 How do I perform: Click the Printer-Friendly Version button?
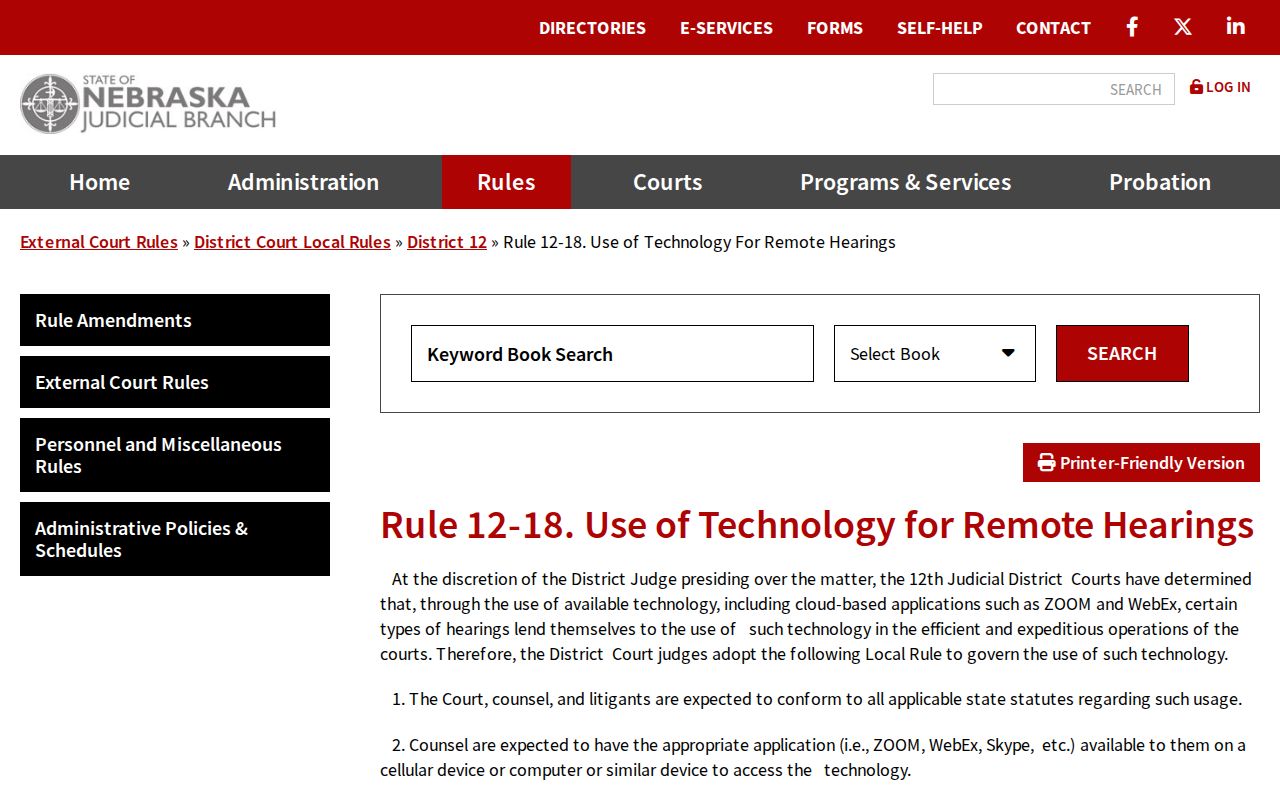coord(1141,463)
